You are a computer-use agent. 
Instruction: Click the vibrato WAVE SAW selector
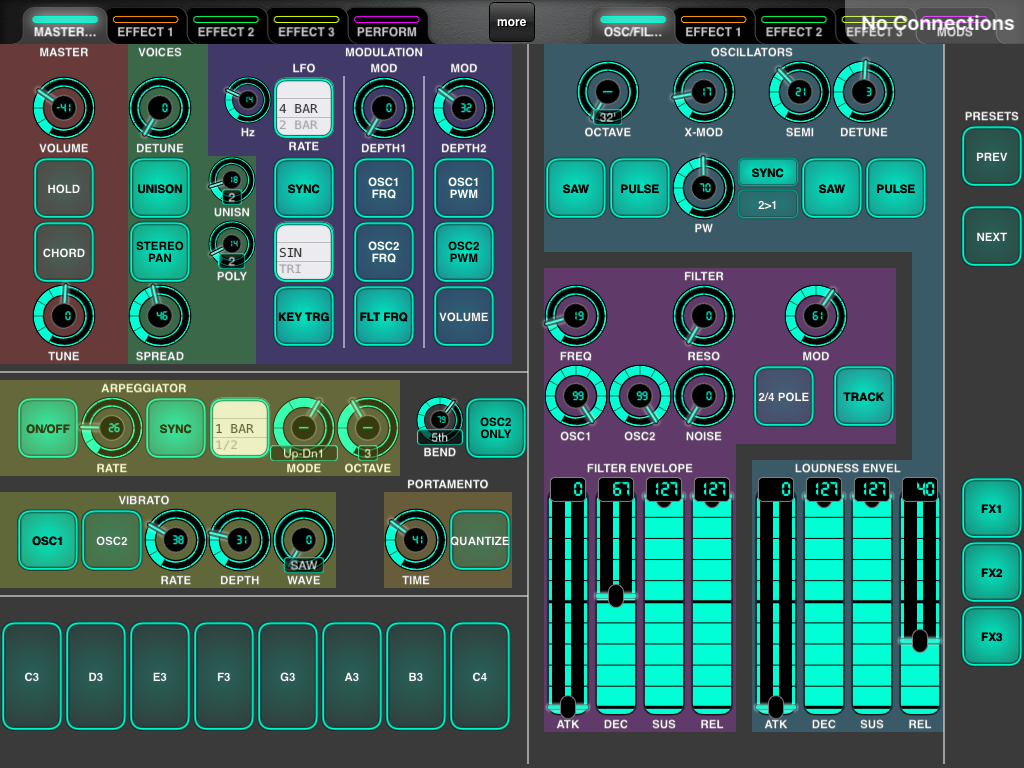pos(304,541)
